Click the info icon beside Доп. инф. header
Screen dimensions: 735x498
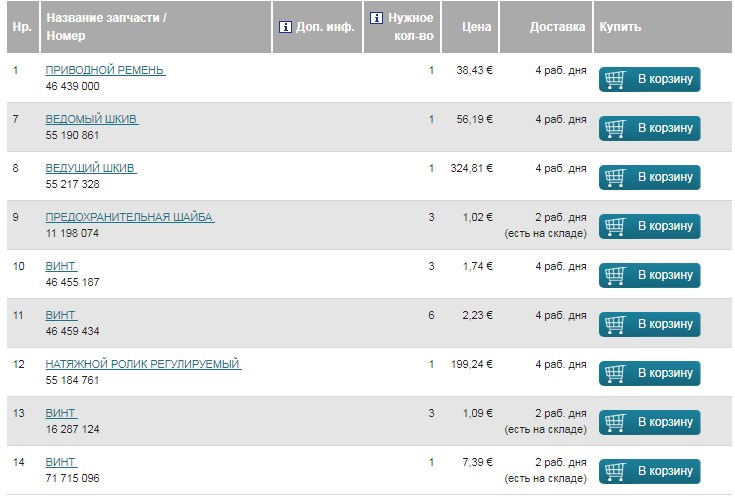click(x=284, y=27)
